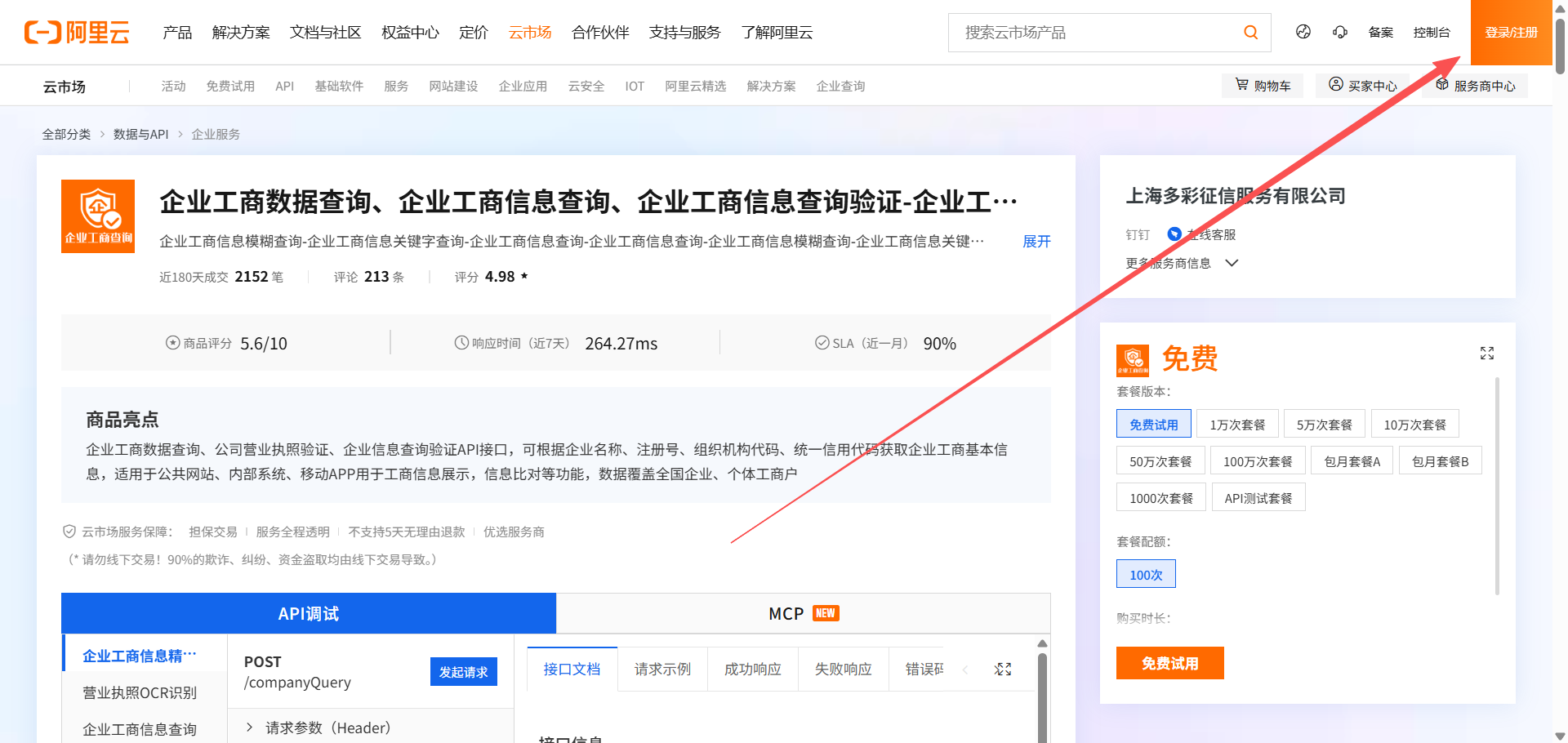Open the headset customer support icon
Image resolution: width=1568 pixels, height=743 pixels.
1340,32
